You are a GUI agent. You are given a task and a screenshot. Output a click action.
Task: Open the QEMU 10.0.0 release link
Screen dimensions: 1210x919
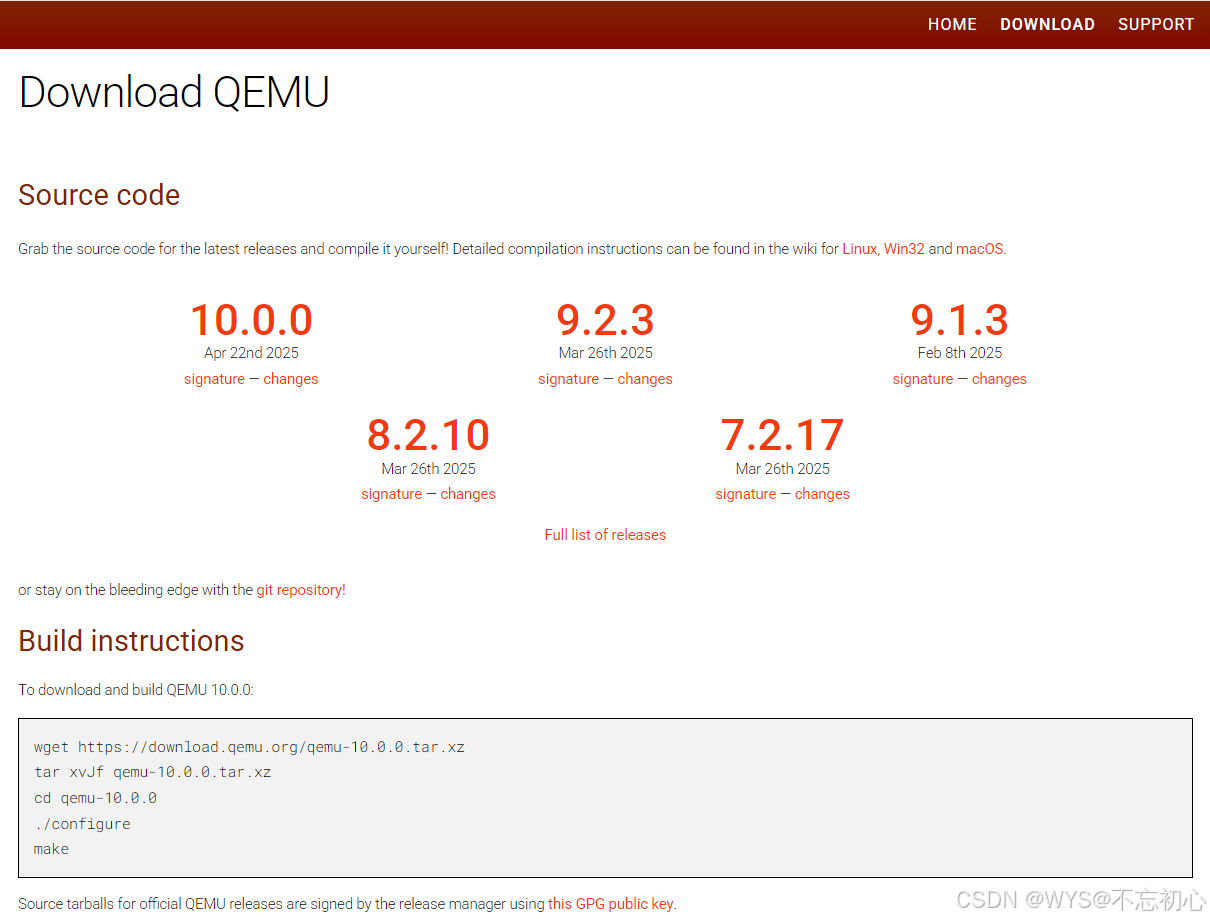(250, 320)
